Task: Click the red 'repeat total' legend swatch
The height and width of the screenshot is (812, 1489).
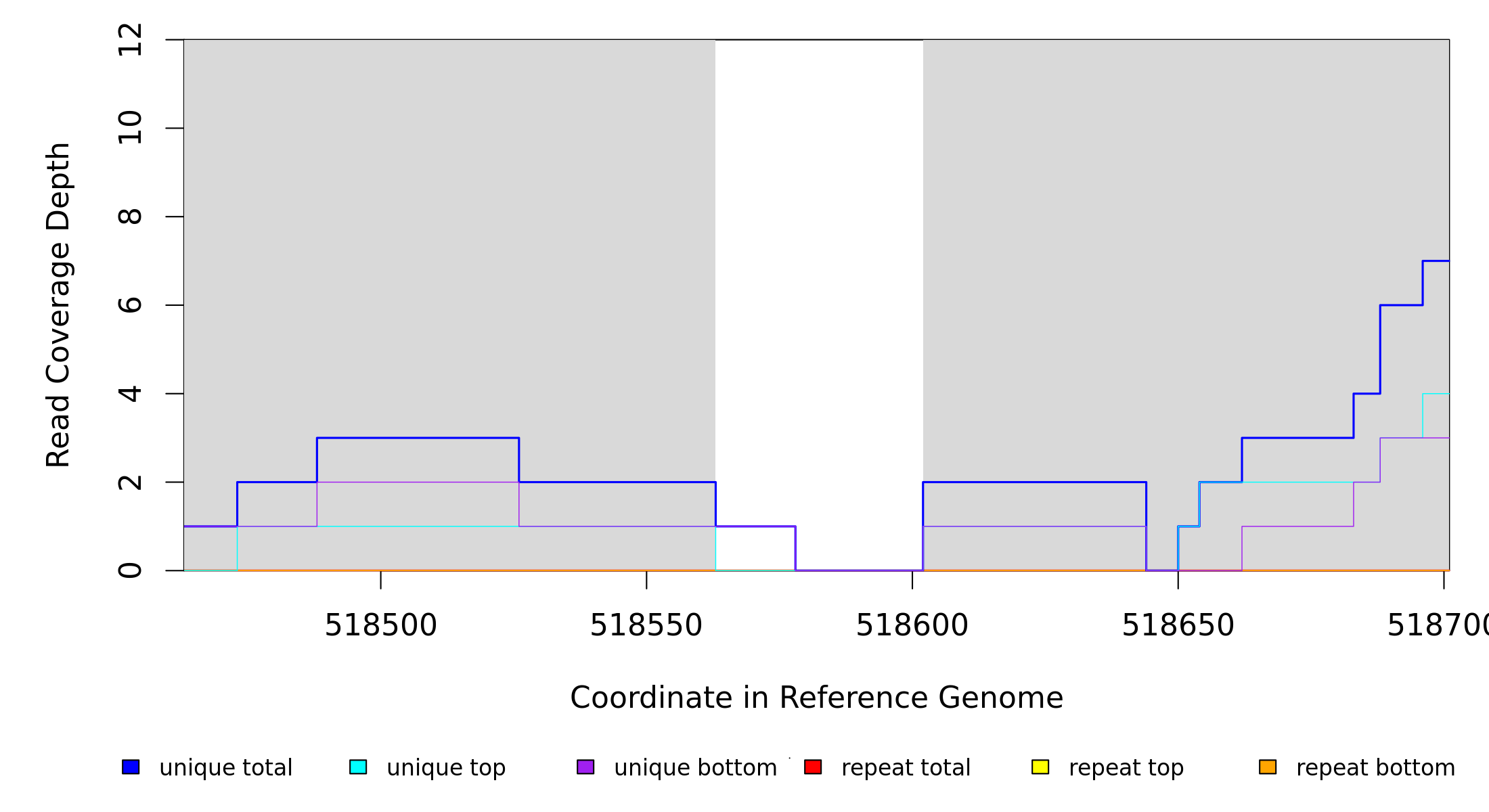Action: click(813, 767)
